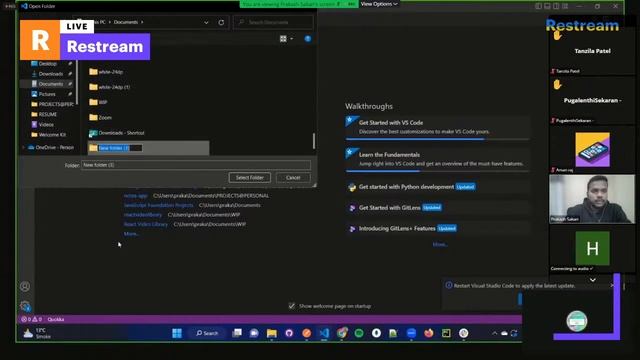Open Introducing GitLens+ Features walkthrough
The width and height of the screenshot is (640, 360).
[438, 229]
